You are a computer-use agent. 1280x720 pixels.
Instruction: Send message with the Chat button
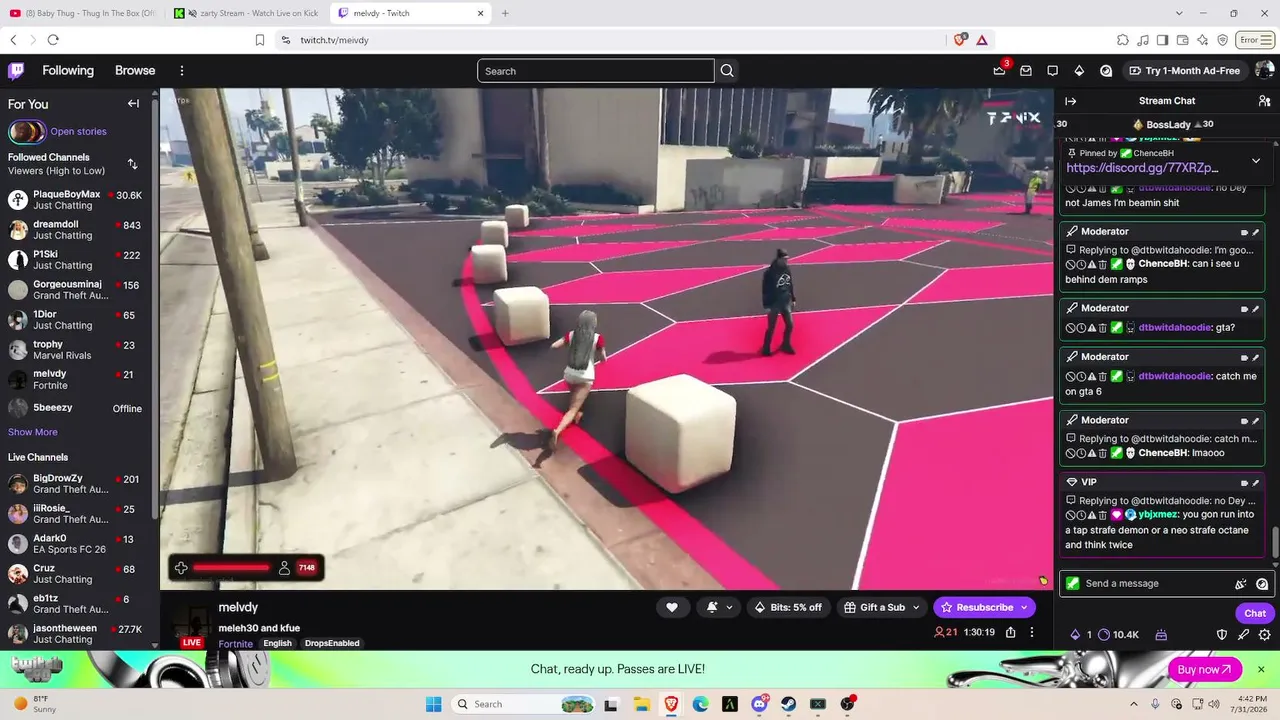coord(1255,613)
